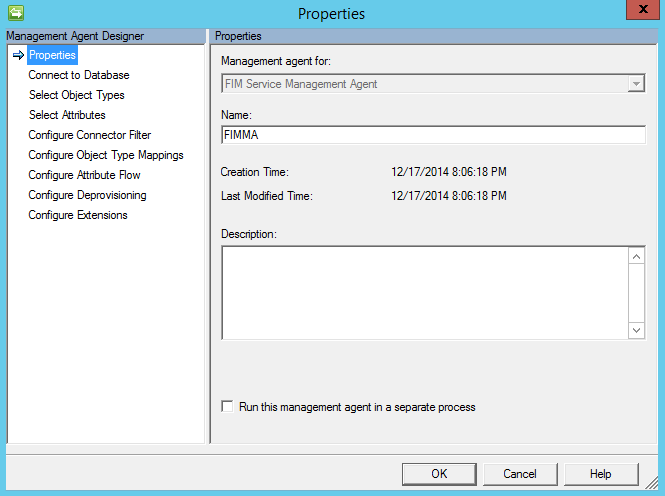Viewport: 665px width, 496px height.
Task: Go to Select Object Types
Action: pyautogui.click(x=77, y=95)
